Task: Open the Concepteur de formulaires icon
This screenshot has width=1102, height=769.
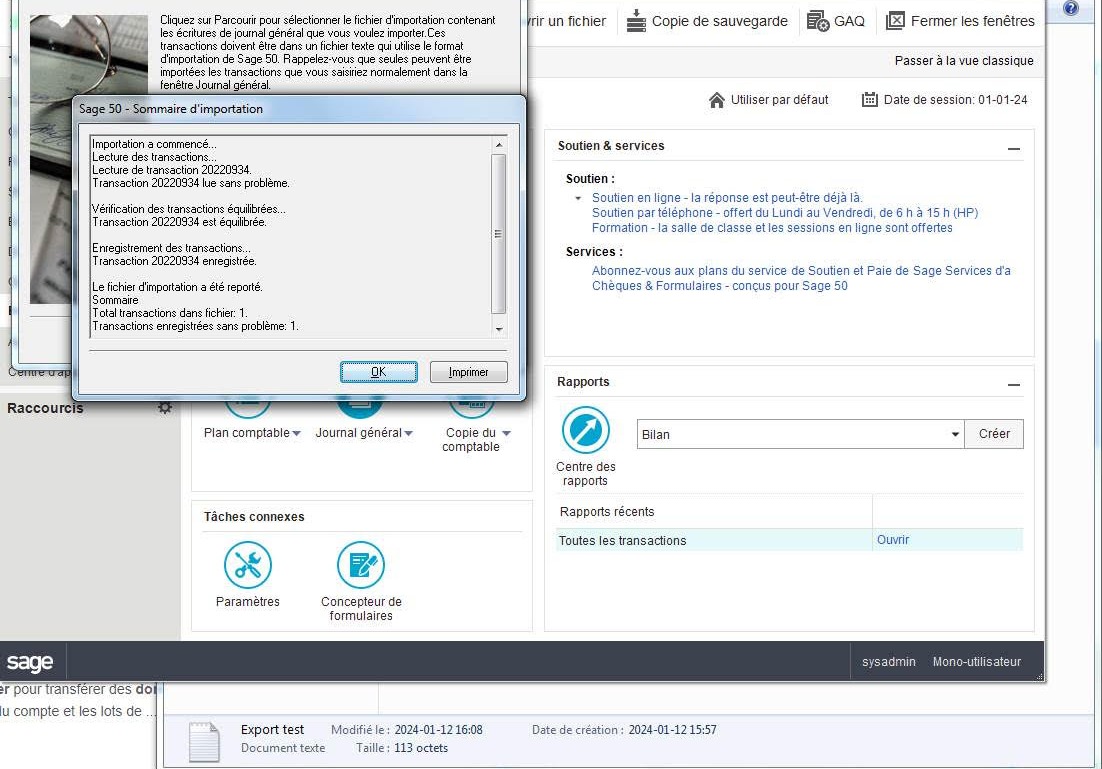Action: click(361, 564)
